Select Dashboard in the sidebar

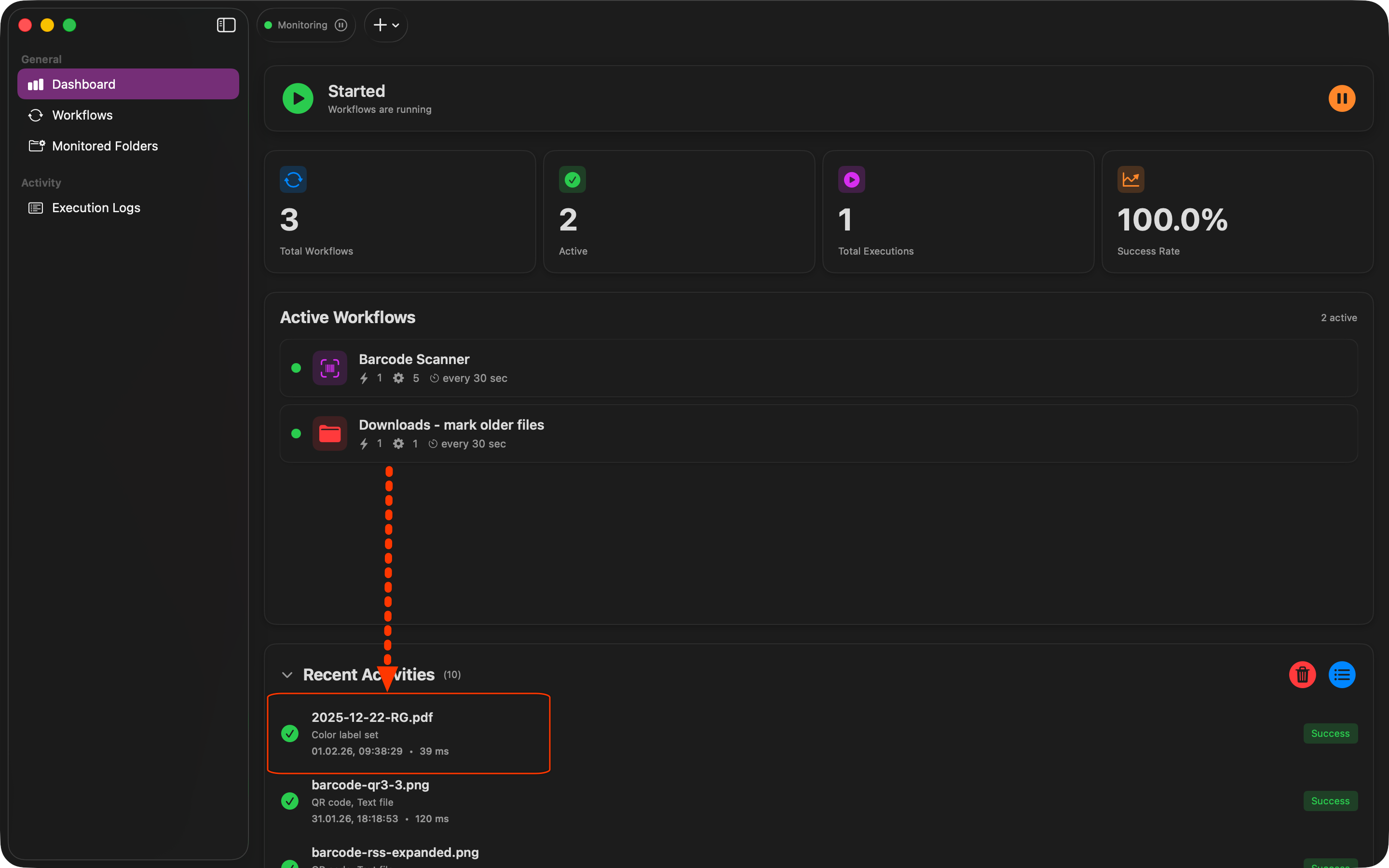coord(128,84)
